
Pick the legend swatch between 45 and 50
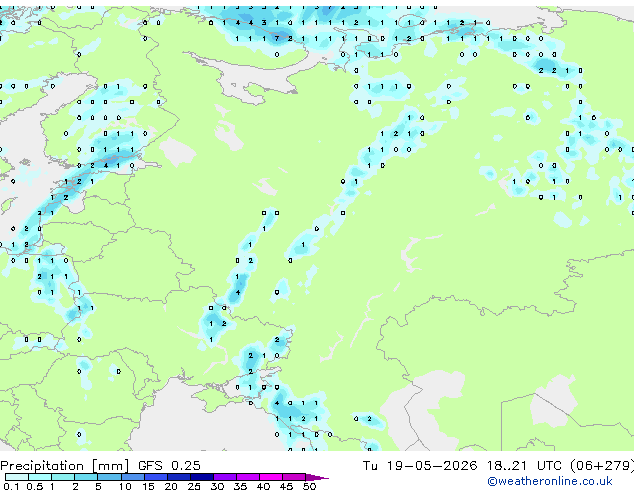coord(294,477)
